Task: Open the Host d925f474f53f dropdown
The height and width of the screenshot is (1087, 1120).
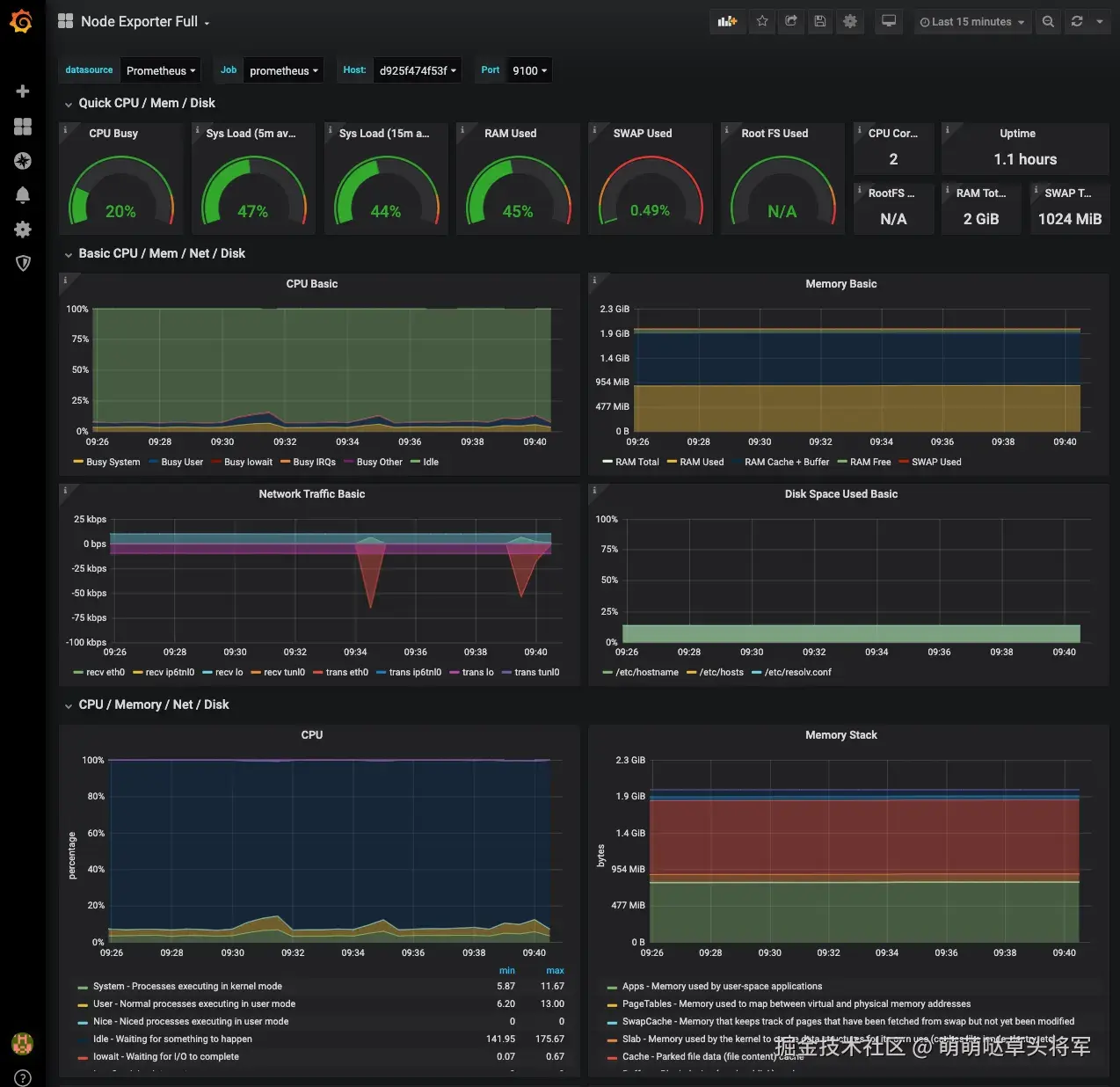Action: coord(418,71)
